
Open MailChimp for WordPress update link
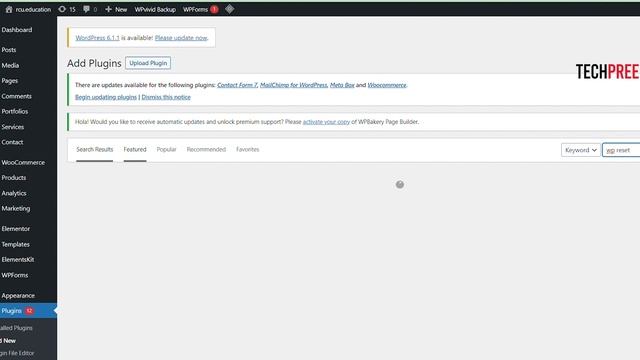click(x=293, y=85)
